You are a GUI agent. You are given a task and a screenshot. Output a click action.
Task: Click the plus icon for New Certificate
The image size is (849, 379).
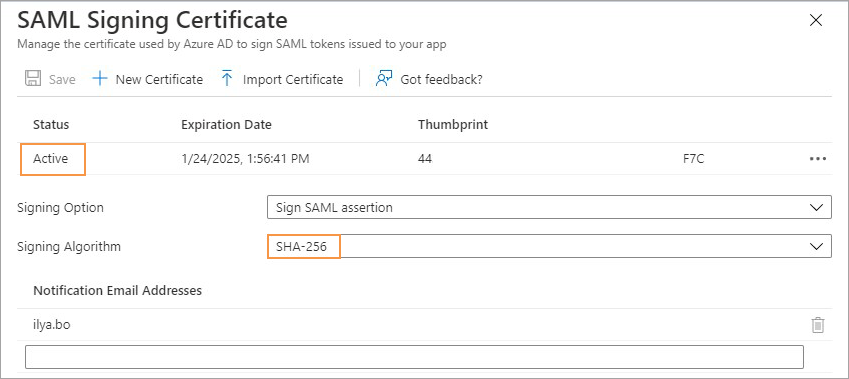(100, 79)
